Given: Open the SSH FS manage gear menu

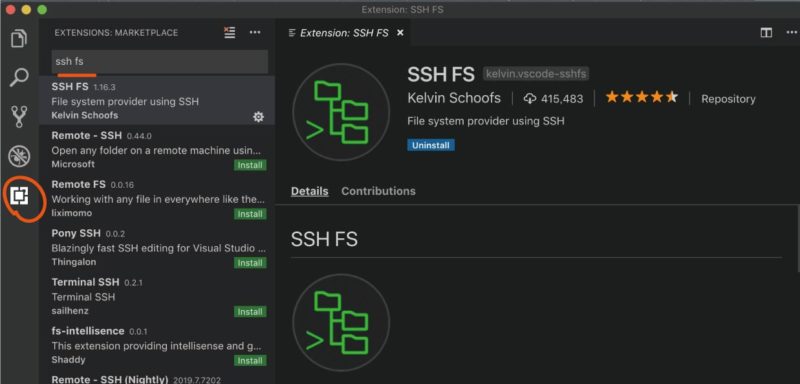Looking at the screenshot, I should (x=259, y=117).
